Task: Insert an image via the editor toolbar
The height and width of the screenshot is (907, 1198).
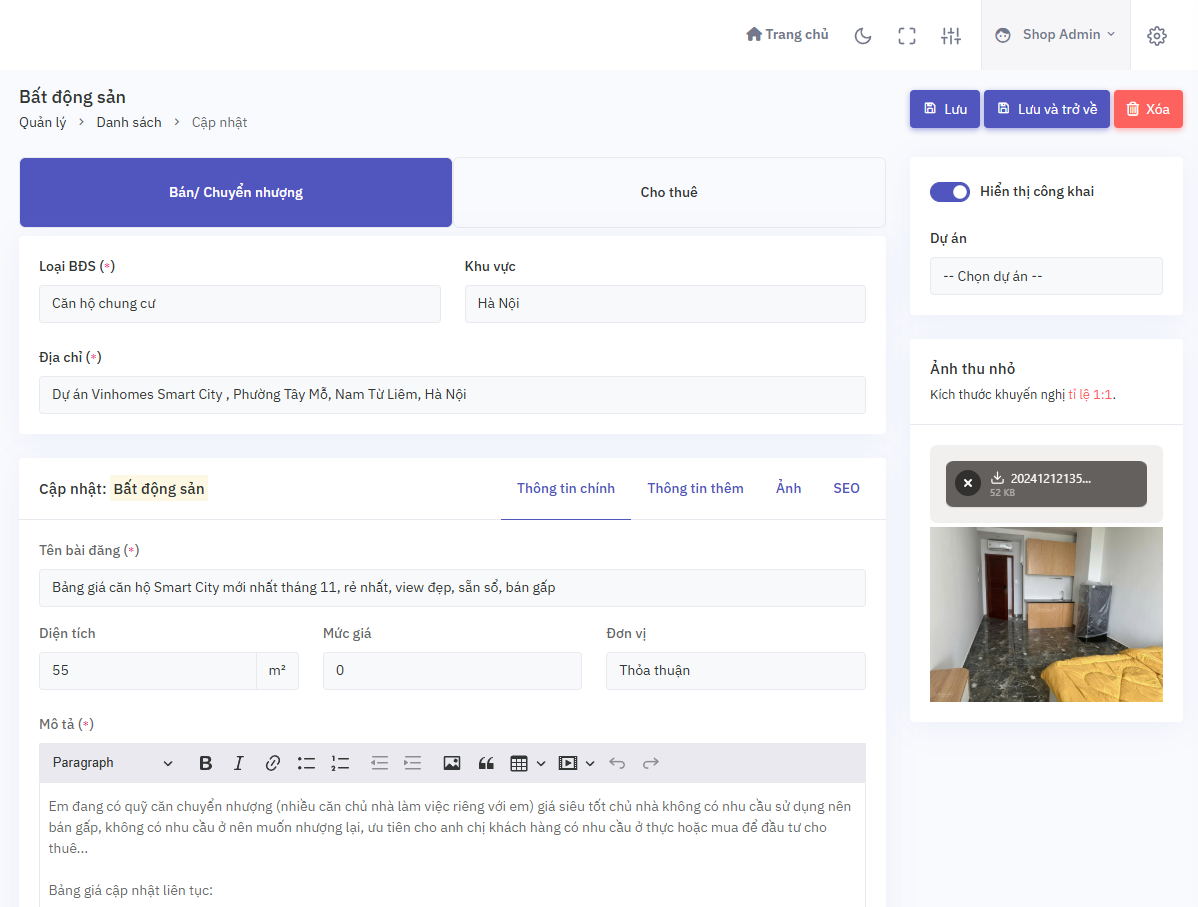Action: (x=451, y=763)
